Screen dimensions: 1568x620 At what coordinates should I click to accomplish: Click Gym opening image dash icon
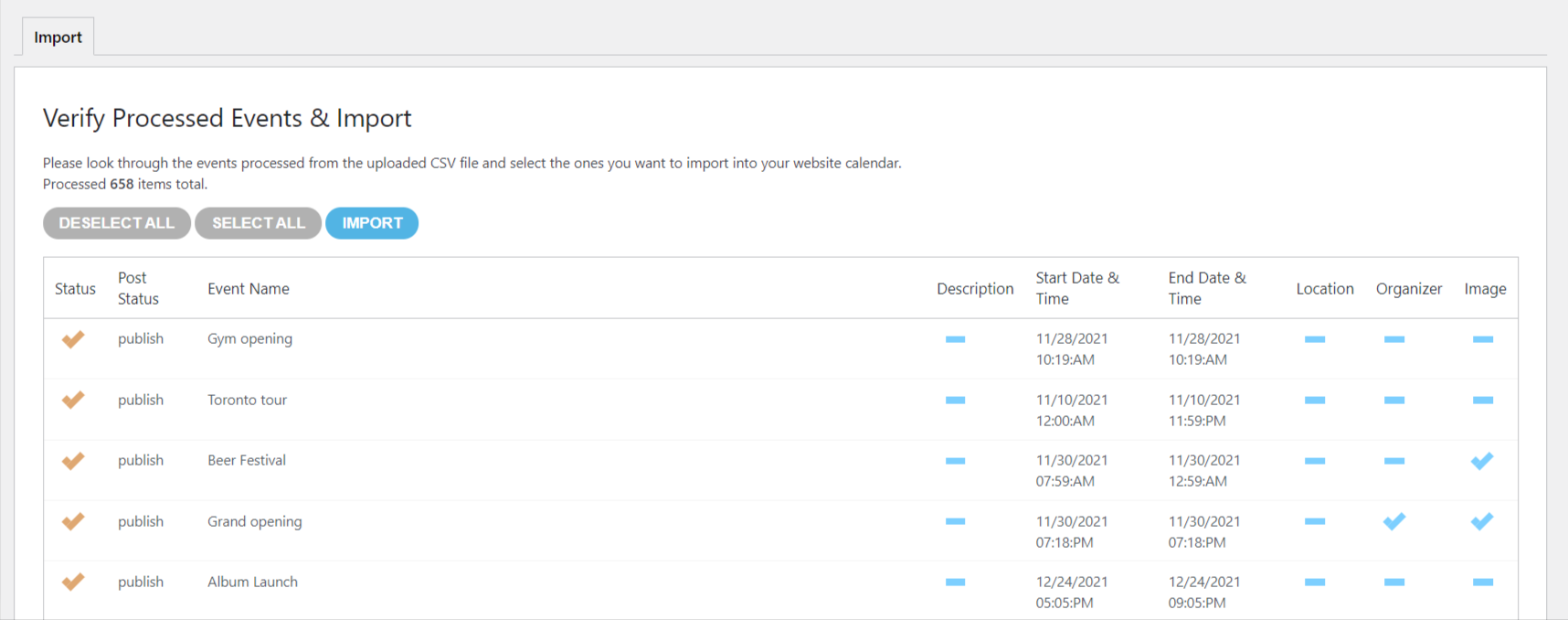point(1483,339)
